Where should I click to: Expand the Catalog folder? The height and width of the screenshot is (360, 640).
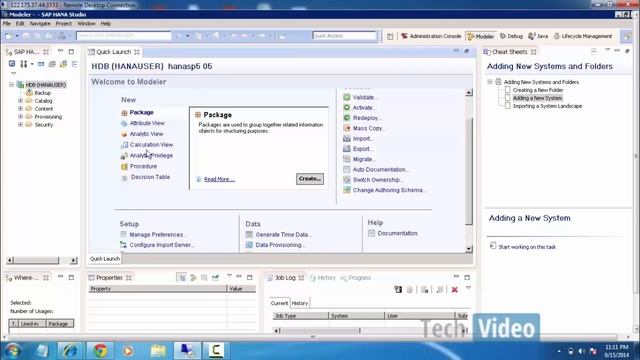pyautogui.click(x=20, y=101)
